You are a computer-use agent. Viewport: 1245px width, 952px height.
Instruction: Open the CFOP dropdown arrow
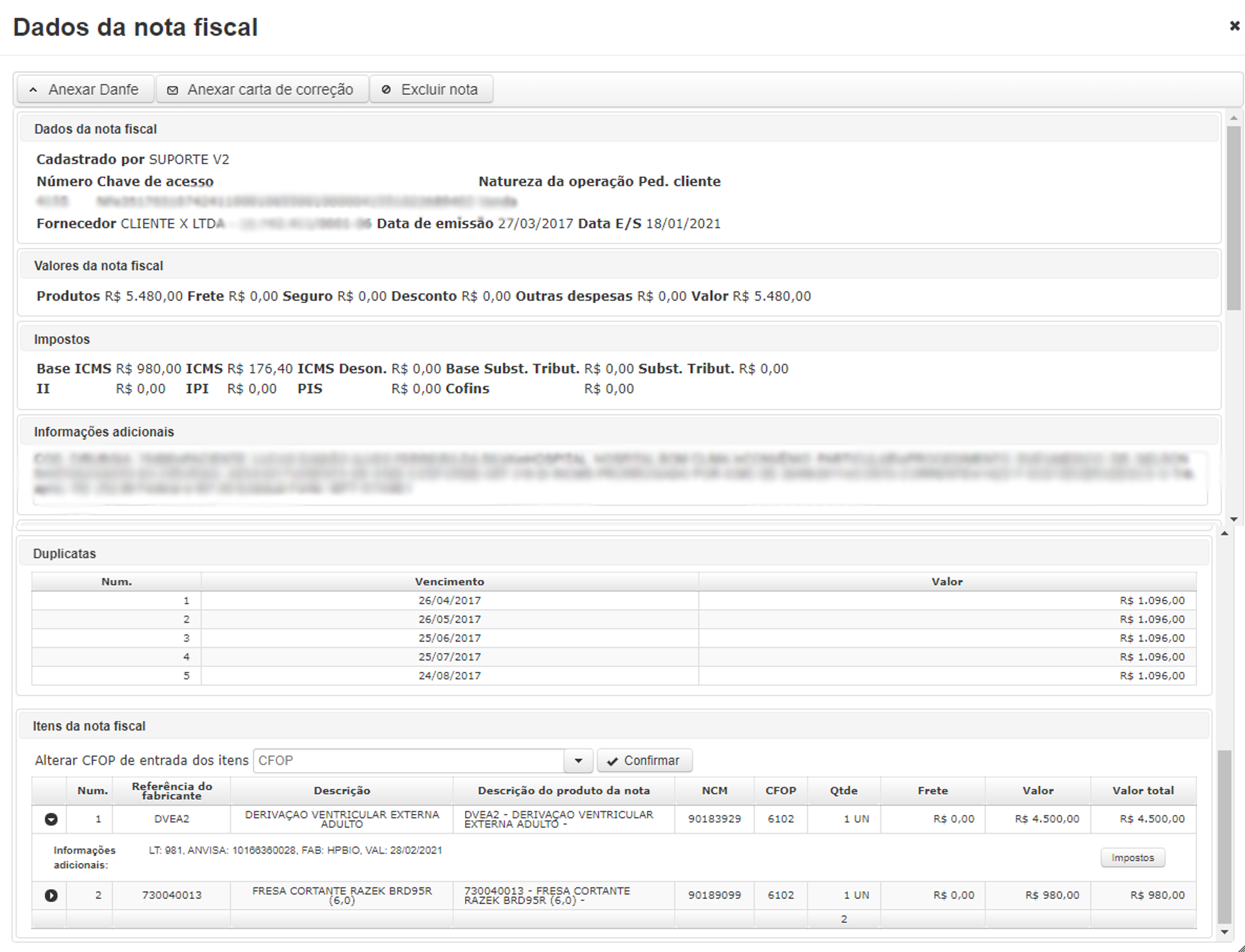[x=578, y=761]
